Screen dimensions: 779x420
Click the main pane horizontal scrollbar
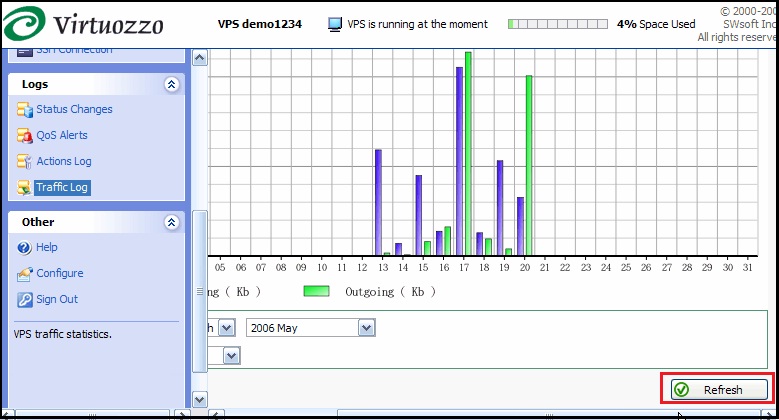[x=549, y=414]
